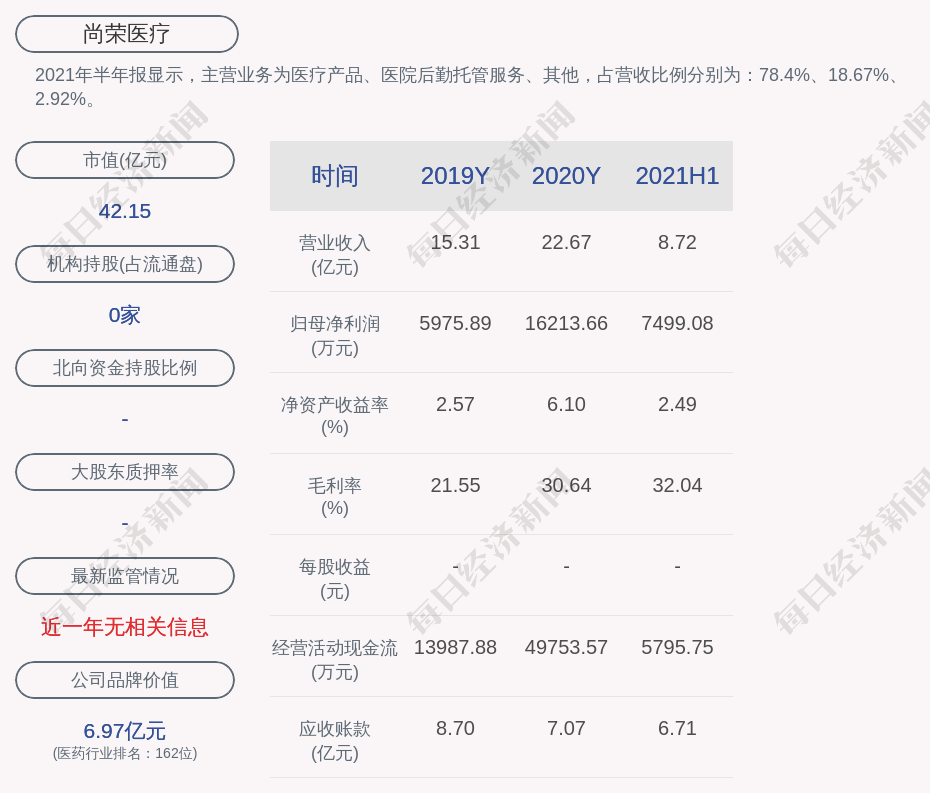
Task: Select the 2020Y column header
Action: tap(566, 176)
